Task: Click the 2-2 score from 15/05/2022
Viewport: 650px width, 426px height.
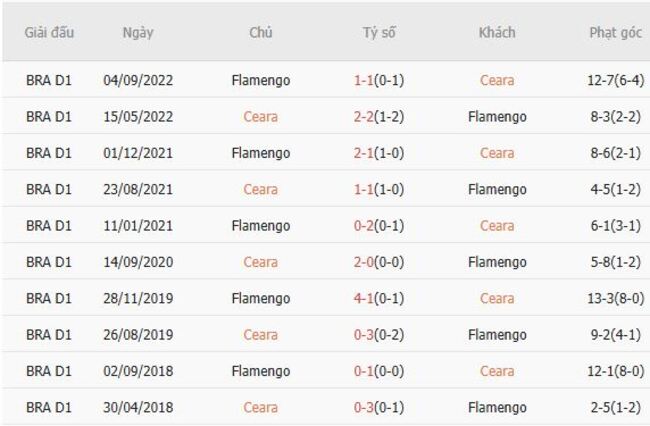Action: point(366,116)
